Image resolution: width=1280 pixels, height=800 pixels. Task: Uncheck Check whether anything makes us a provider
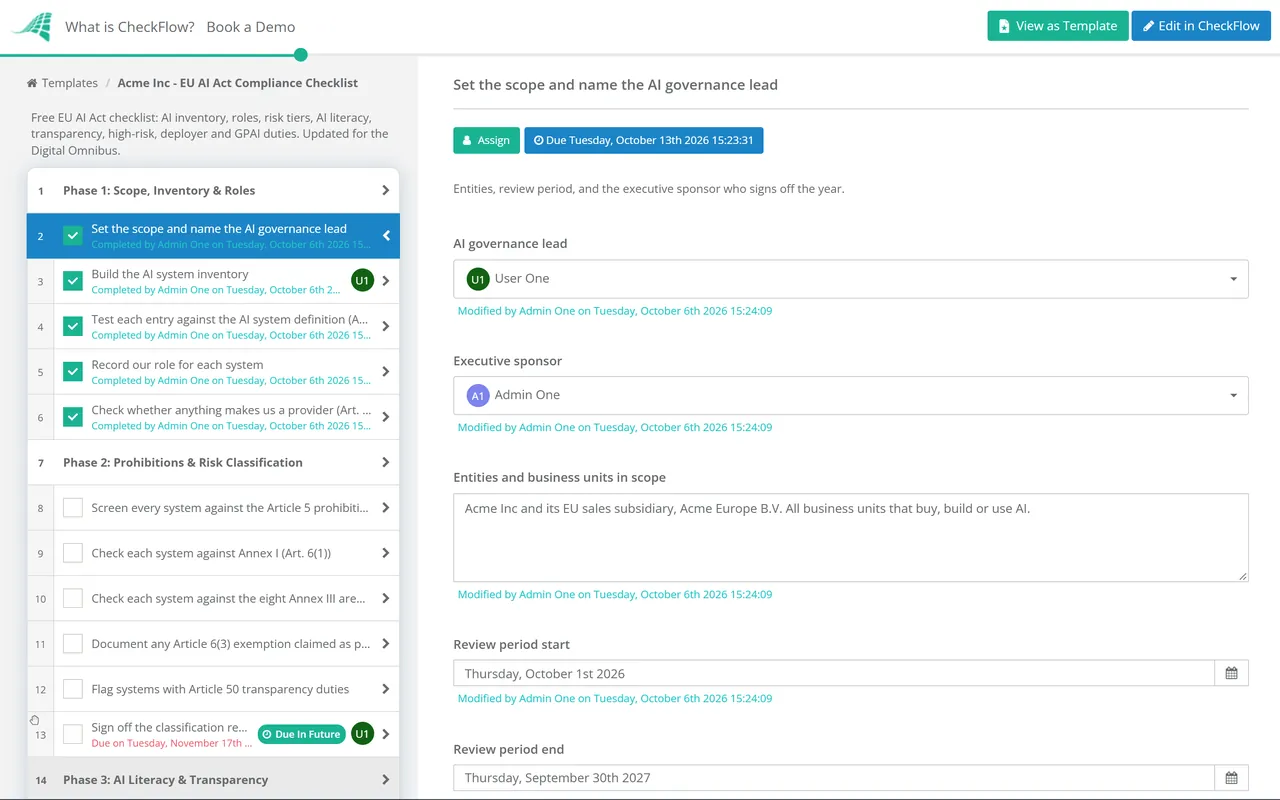click(73, 417)
